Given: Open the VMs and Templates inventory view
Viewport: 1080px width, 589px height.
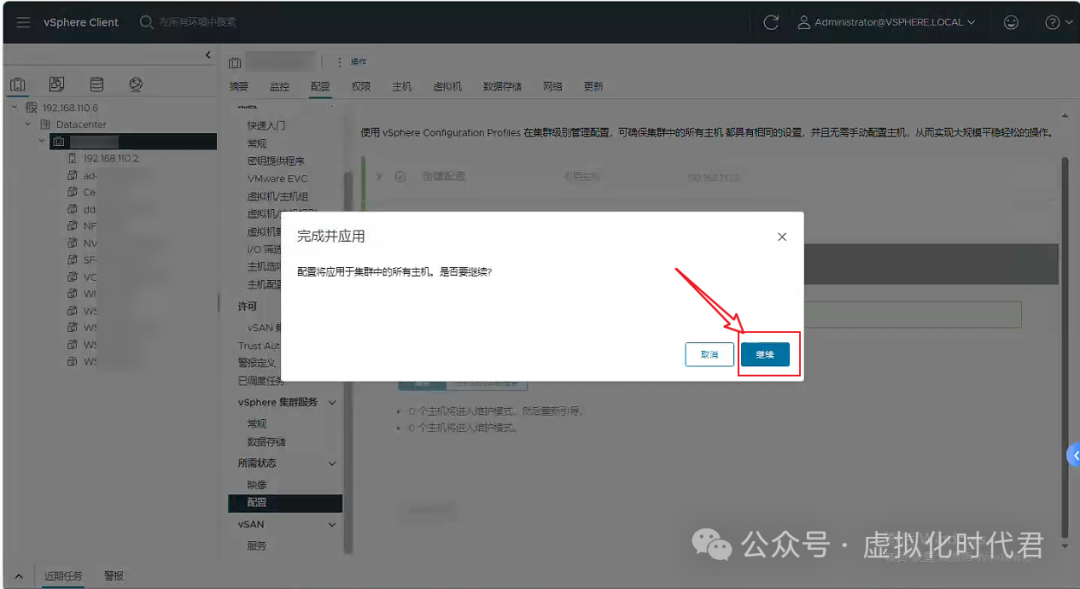Looking at the screenshot, I should [56, 84].
